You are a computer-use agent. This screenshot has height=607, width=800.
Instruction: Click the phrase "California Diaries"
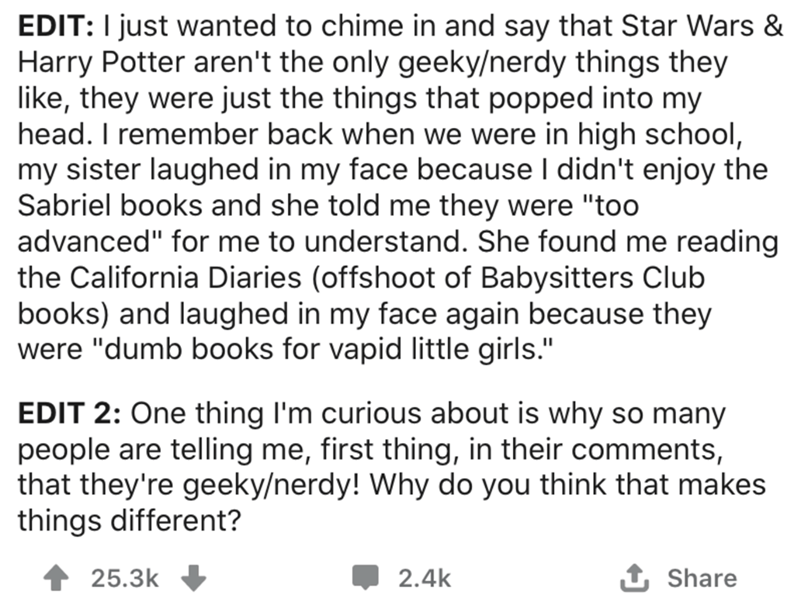(x=186, y=277)
